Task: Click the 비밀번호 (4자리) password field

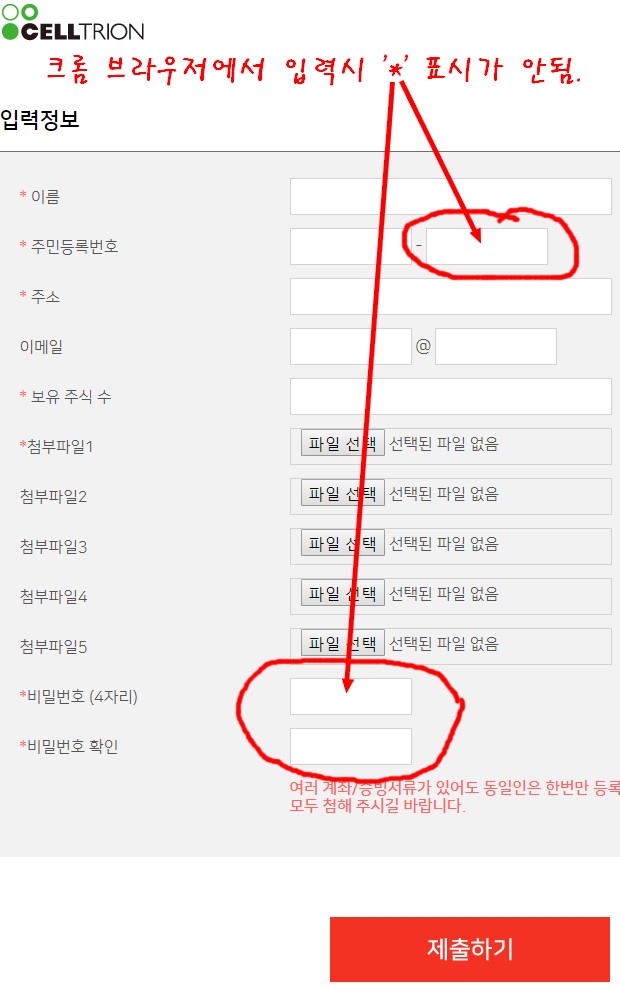Action: click(351, 696)
